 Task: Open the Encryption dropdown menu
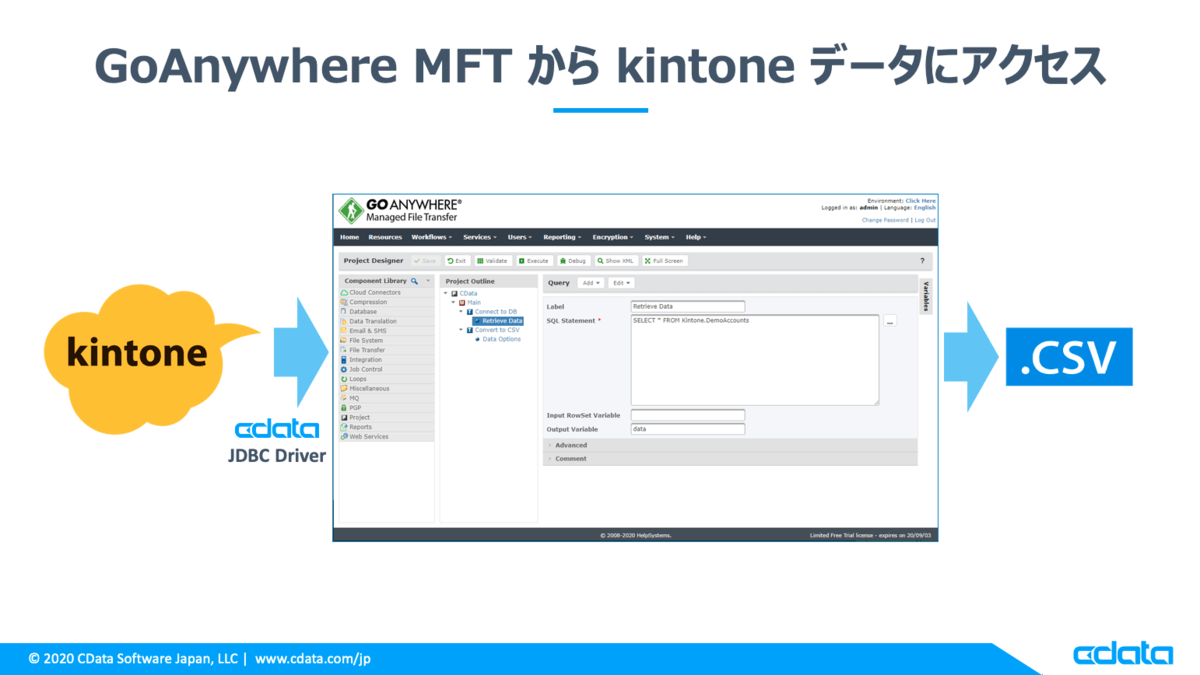coord(613,237)
